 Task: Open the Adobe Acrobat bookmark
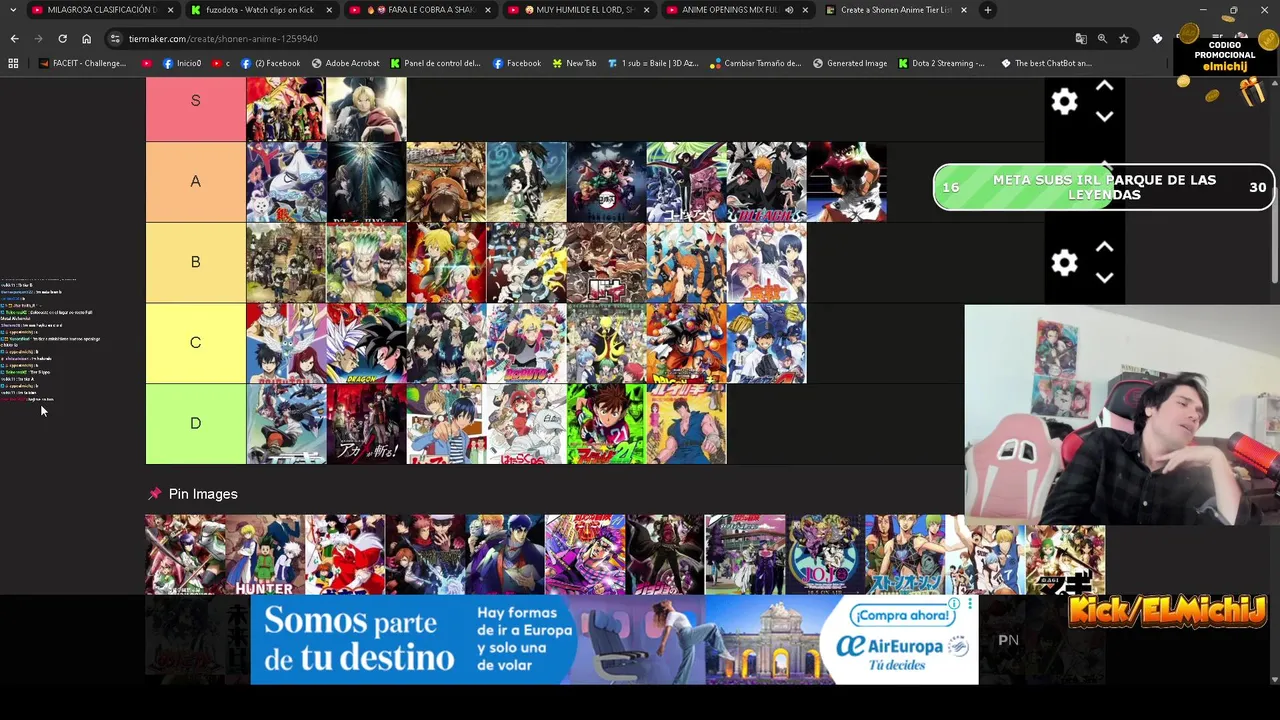[345, 63]
